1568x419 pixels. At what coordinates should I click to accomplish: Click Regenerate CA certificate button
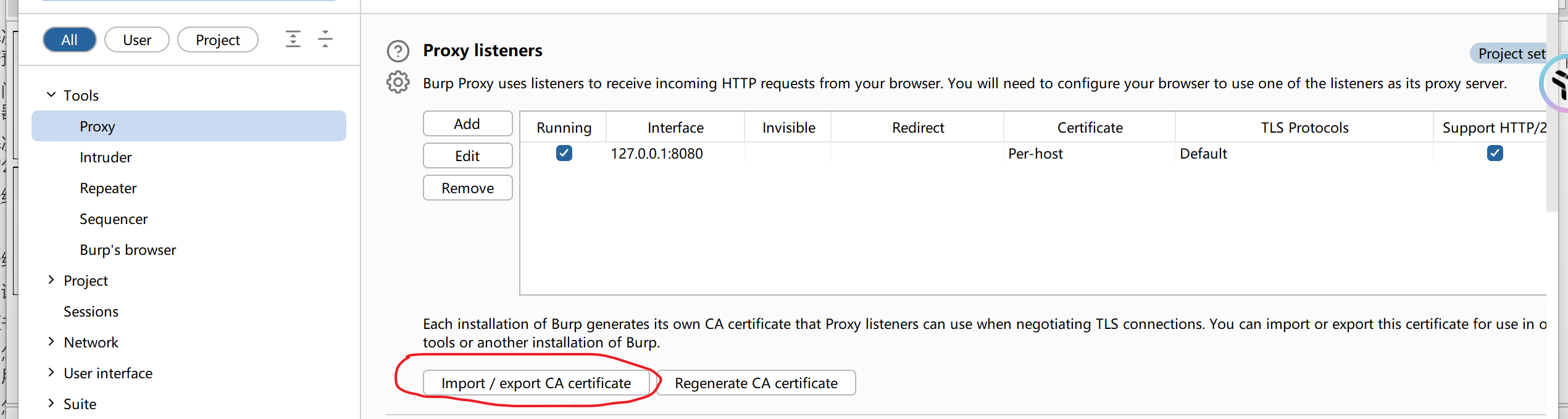(x=756, y=383)
